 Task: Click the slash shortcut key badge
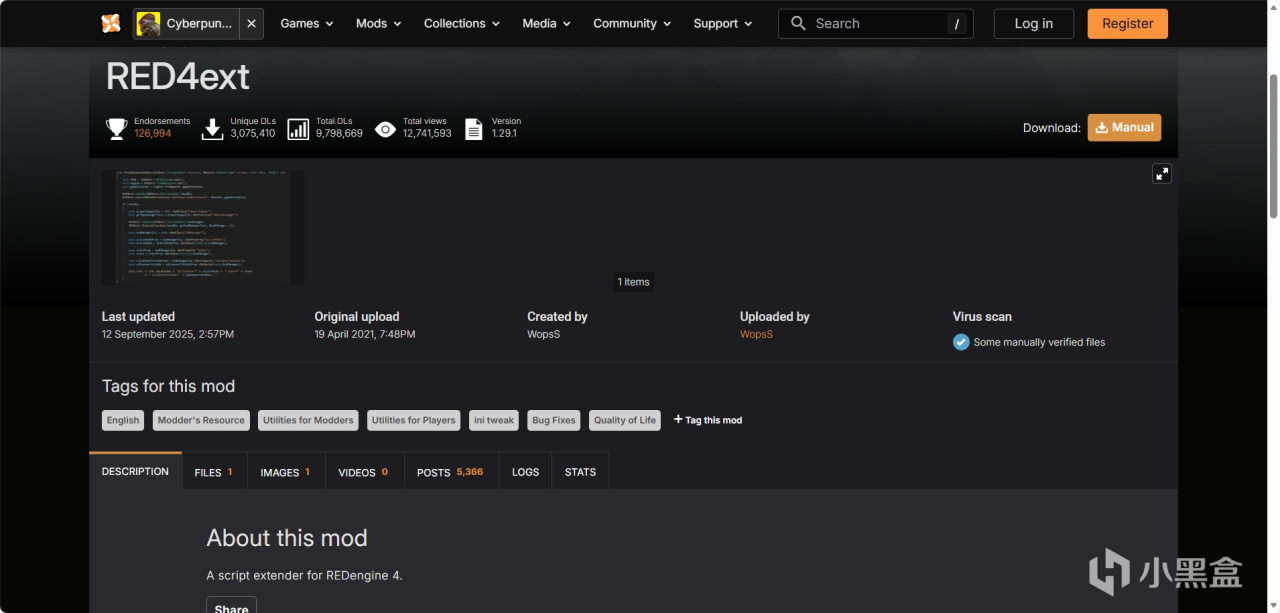957,23
